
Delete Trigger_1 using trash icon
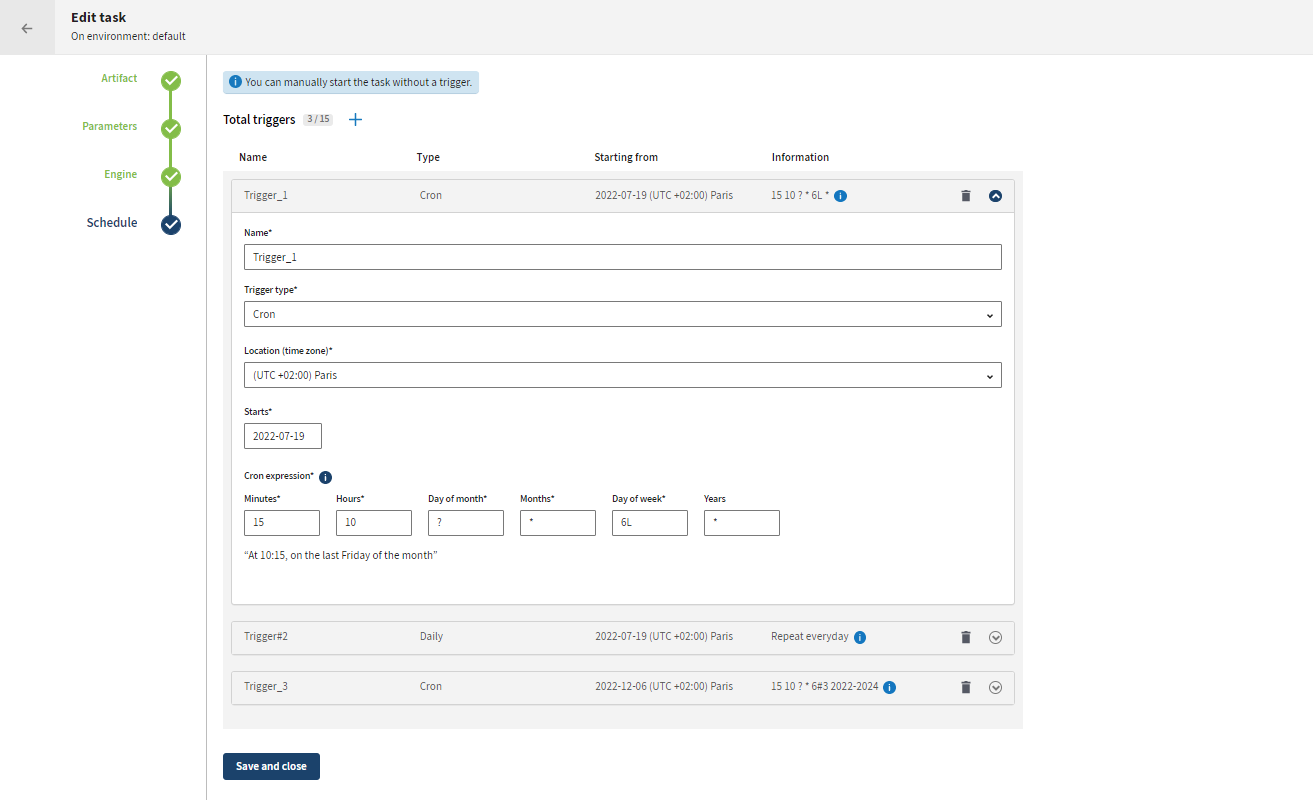[x=965, y=196]
